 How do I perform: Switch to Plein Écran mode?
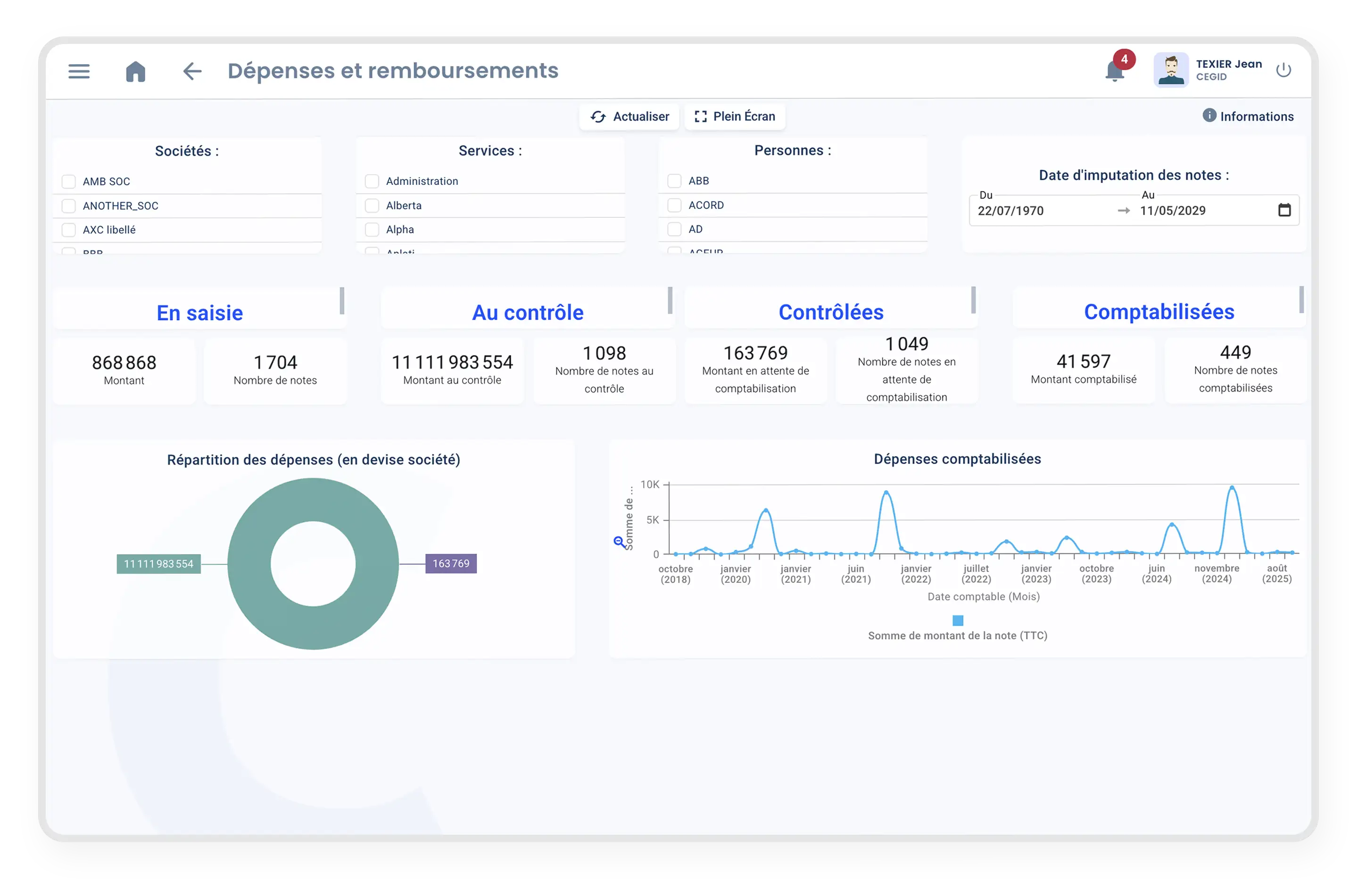[735, 116]
